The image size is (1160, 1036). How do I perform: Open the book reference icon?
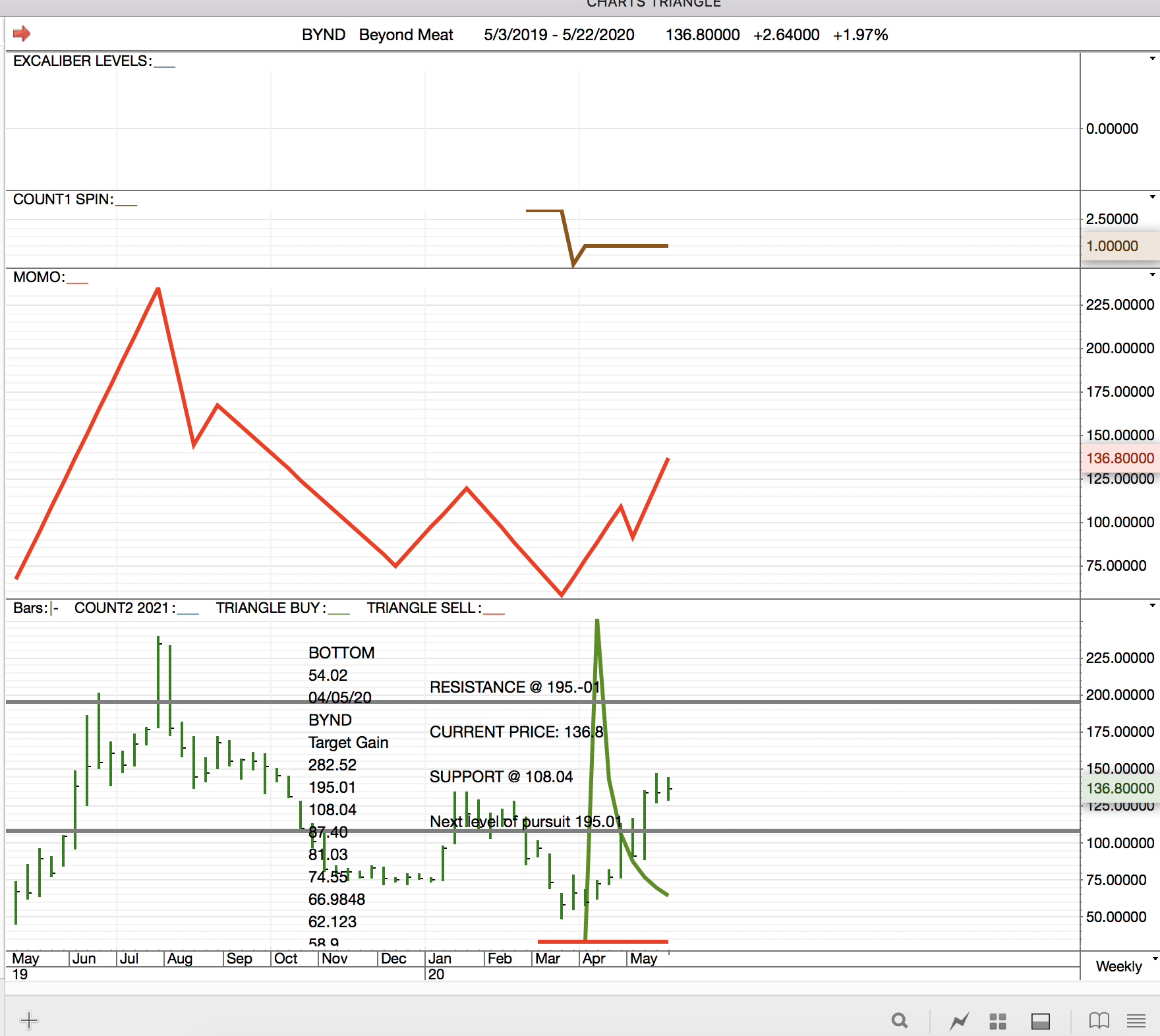point(1099,1021)
